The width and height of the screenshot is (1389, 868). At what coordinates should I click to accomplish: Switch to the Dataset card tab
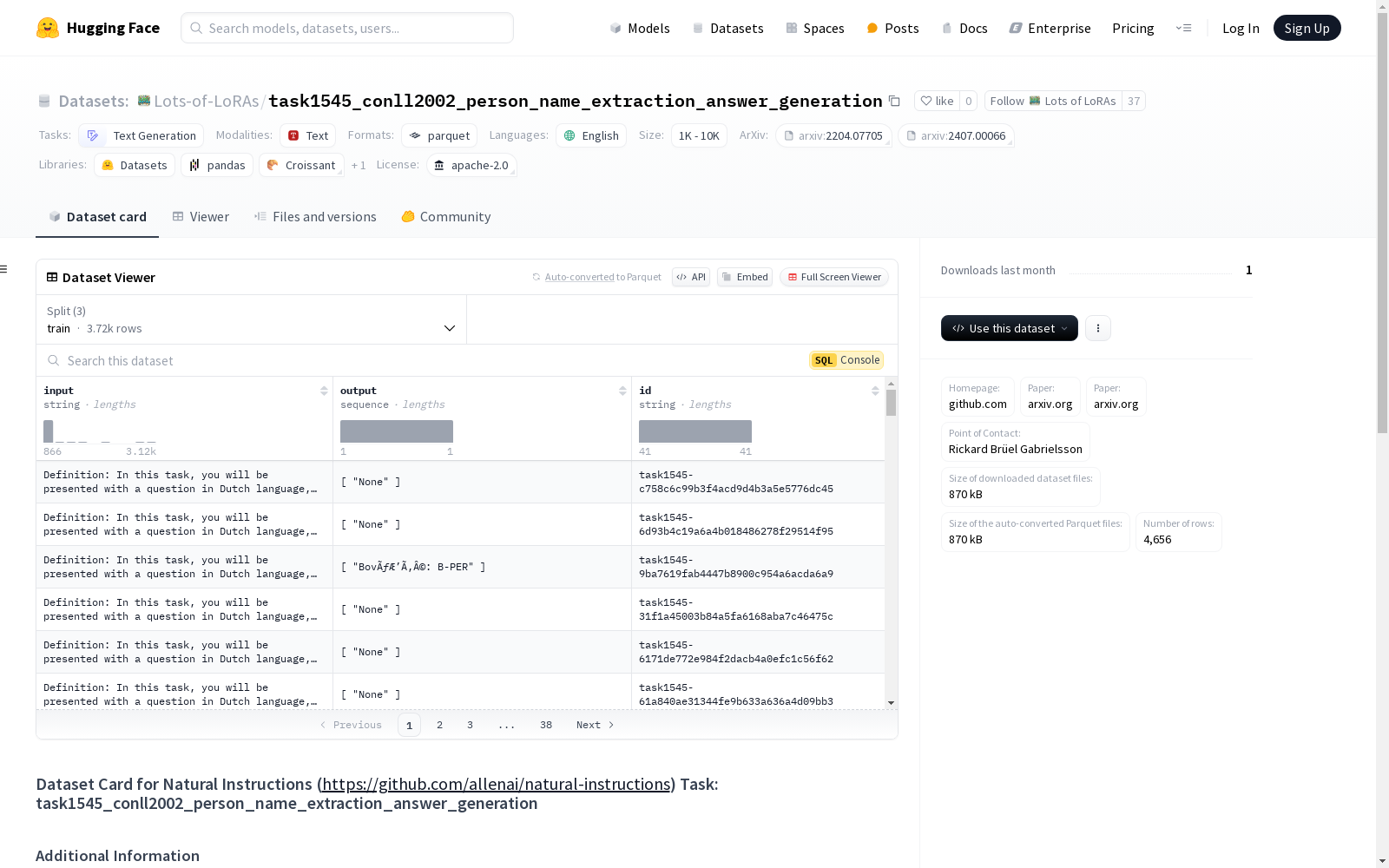point(97,217)
